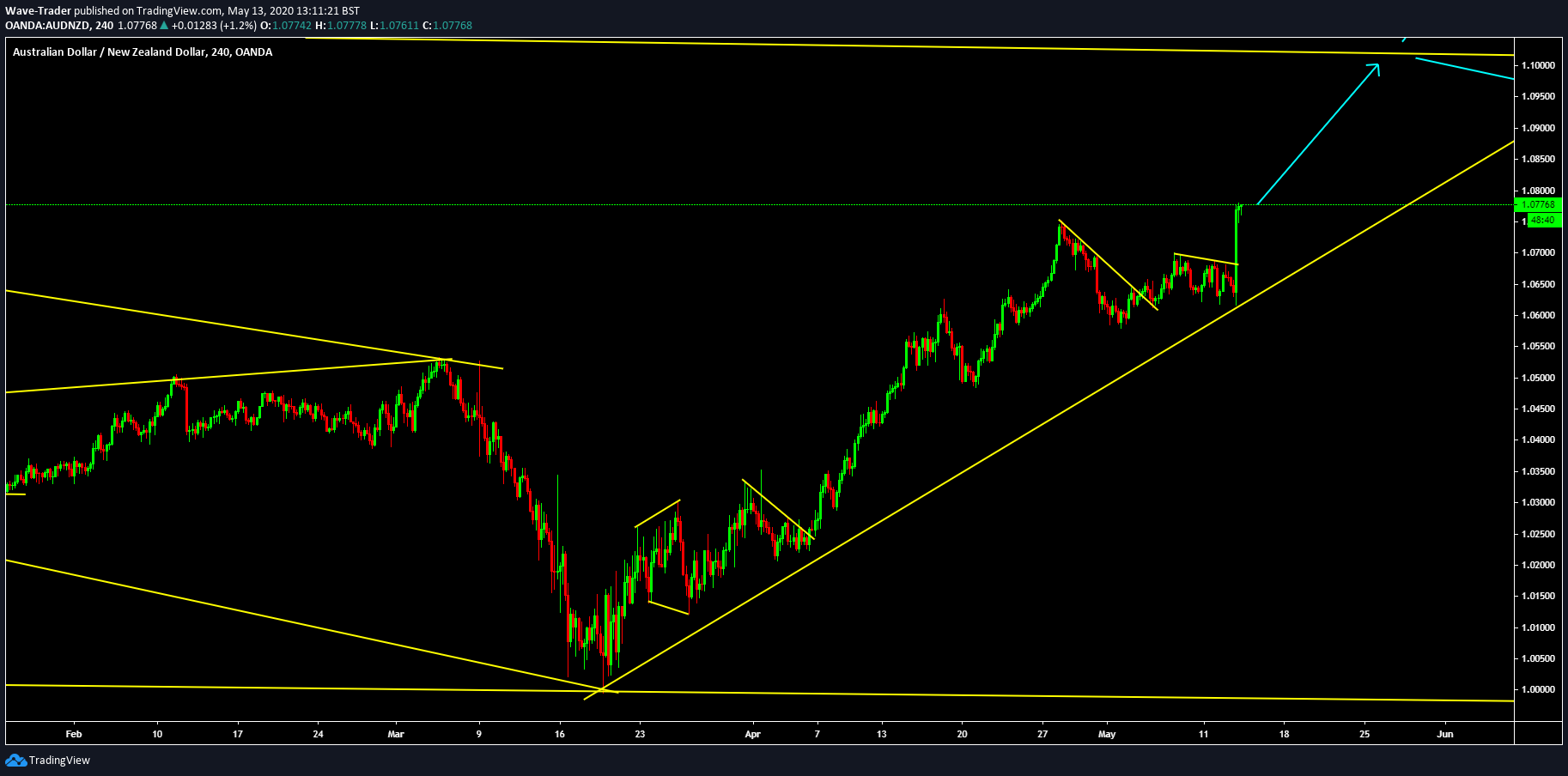Click the 1.09500 price axis label
The width and height of the screenshot is (1568, 776).
tap(1538, 96)
